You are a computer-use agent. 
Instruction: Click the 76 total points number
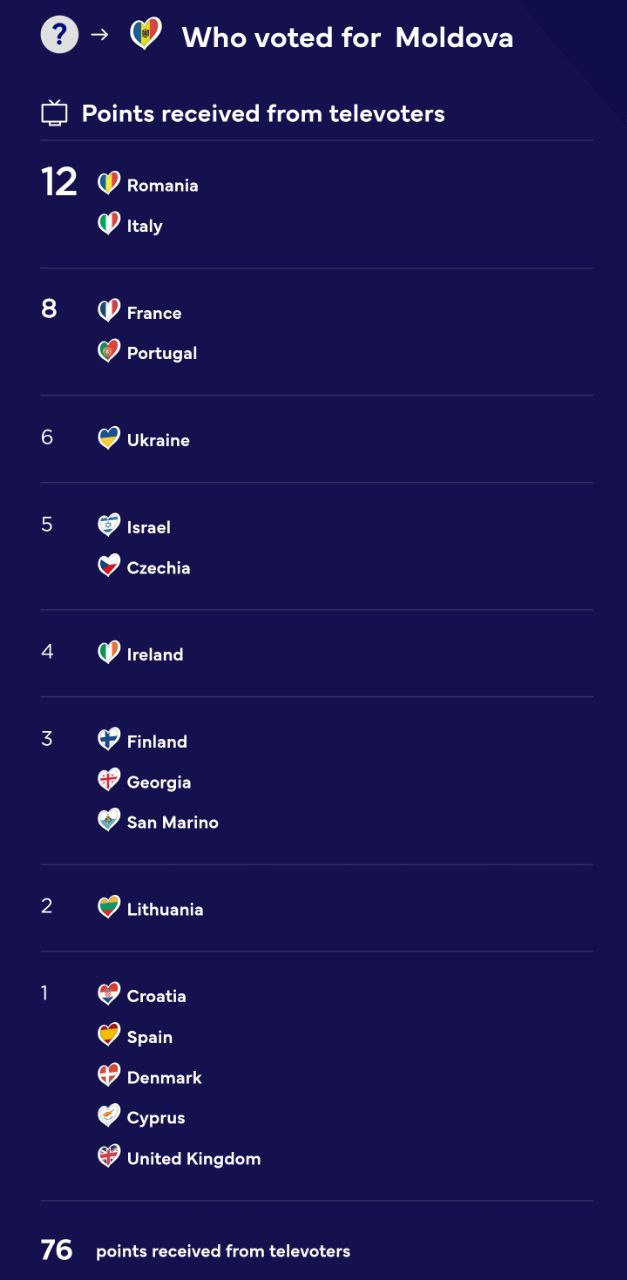tap(57, 1250)
